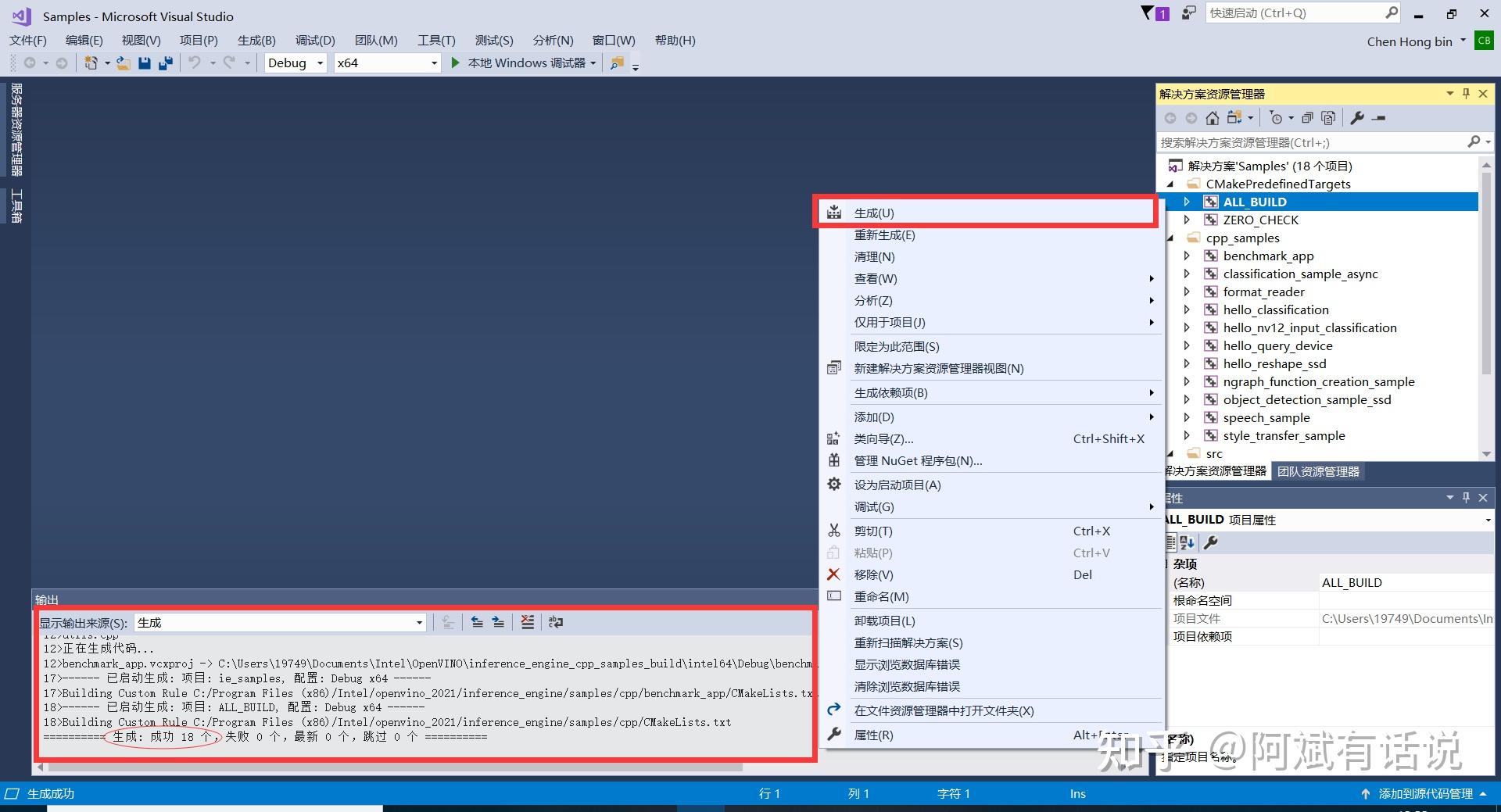Choose 管理 NuGet 程序包(N)... entry

pos(990,461)
